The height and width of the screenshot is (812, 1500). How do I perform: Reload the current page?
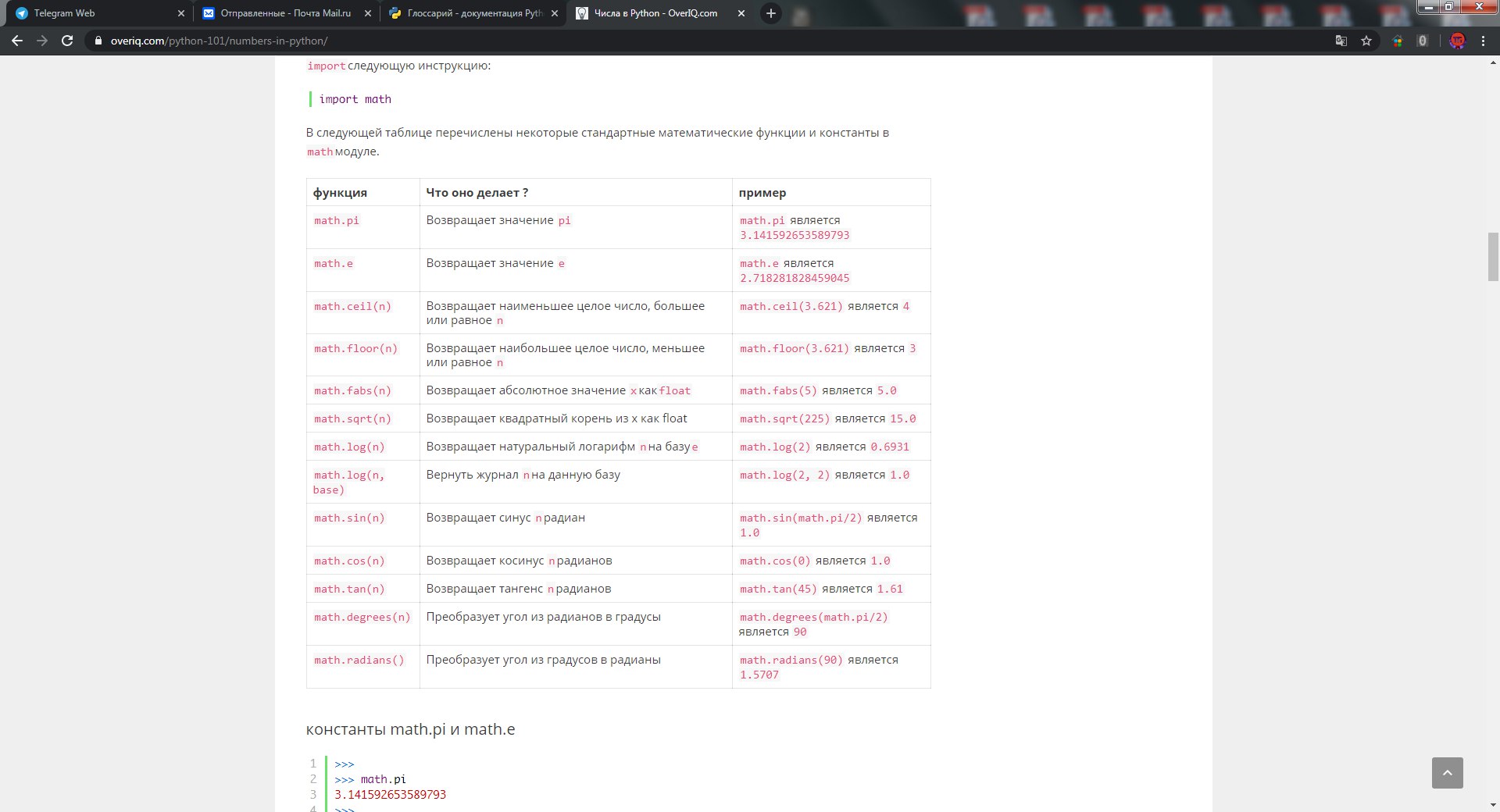coord(67,41)
